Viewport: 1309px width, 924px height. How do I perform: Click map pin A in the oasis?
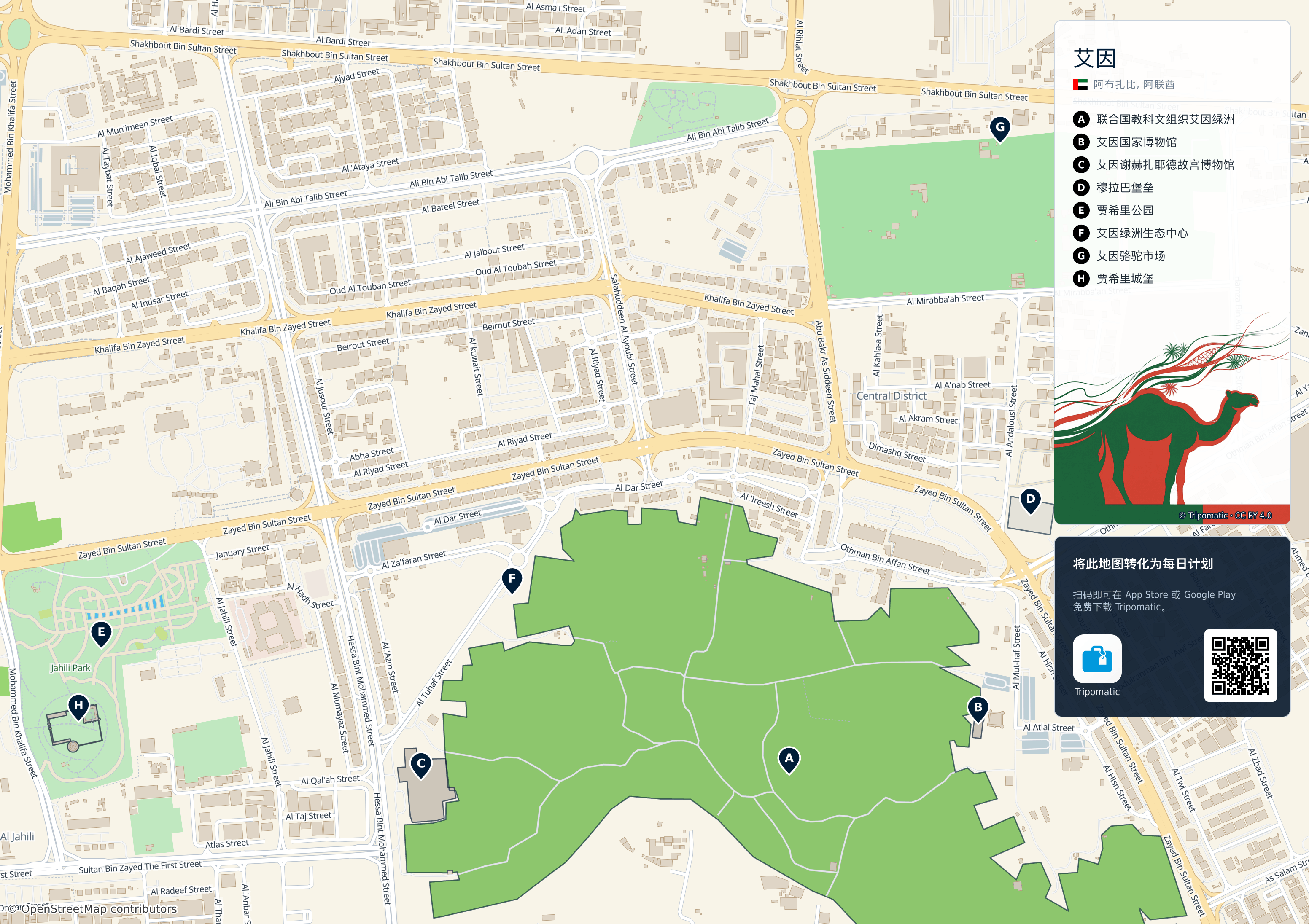click(x=789, y=760)
